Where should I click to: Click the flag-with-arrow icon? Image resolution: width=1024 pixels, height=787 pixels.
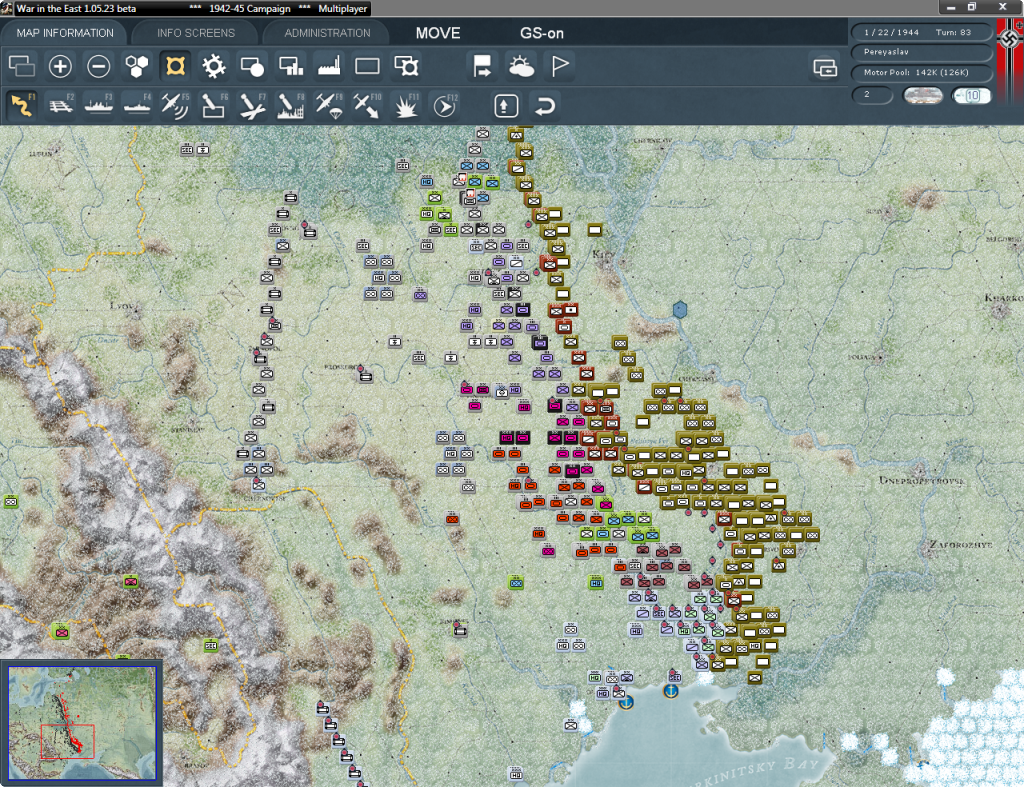pyautogui.click(x=483, y=66)
